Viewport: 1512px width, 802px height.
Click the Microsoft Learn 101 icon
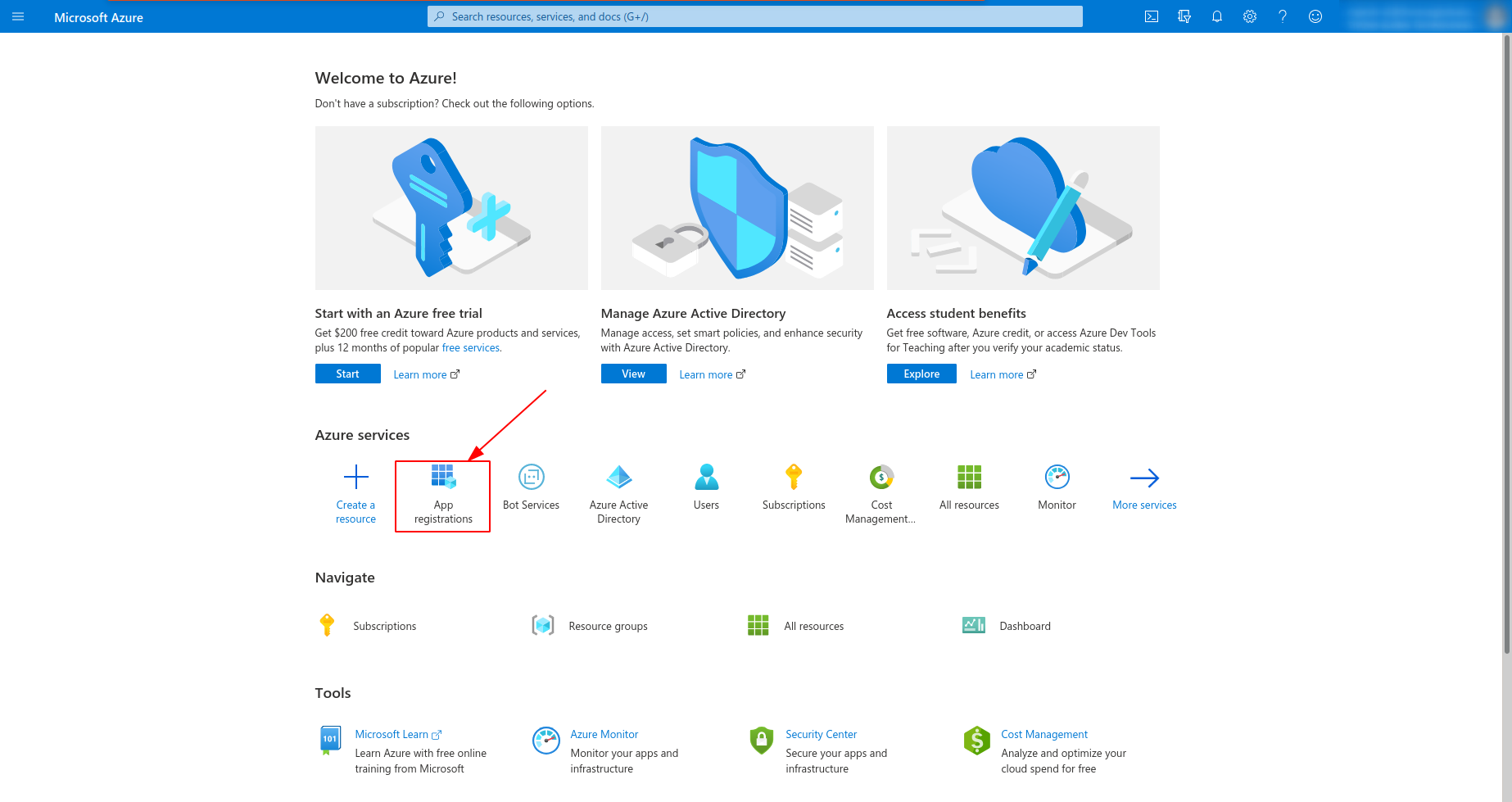(x=329, y=740)
